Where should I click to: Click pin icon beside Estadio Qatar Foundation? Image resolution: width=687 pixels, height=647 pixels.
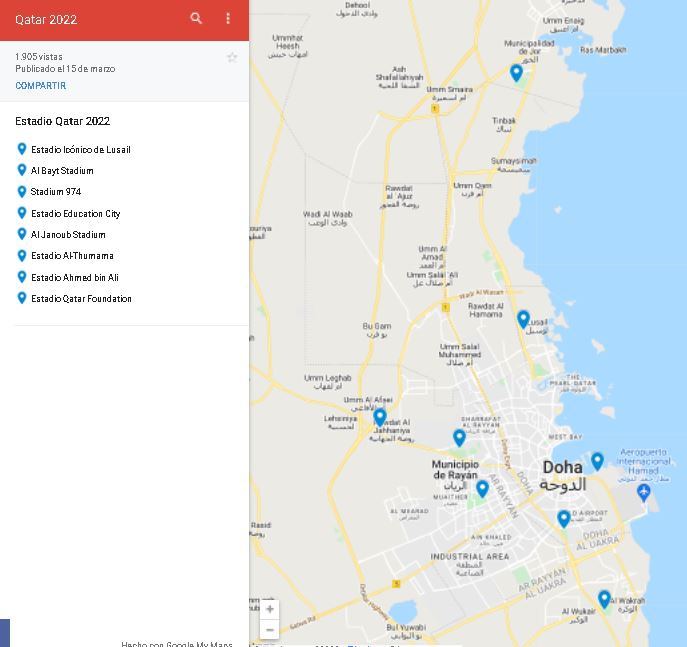21,297
